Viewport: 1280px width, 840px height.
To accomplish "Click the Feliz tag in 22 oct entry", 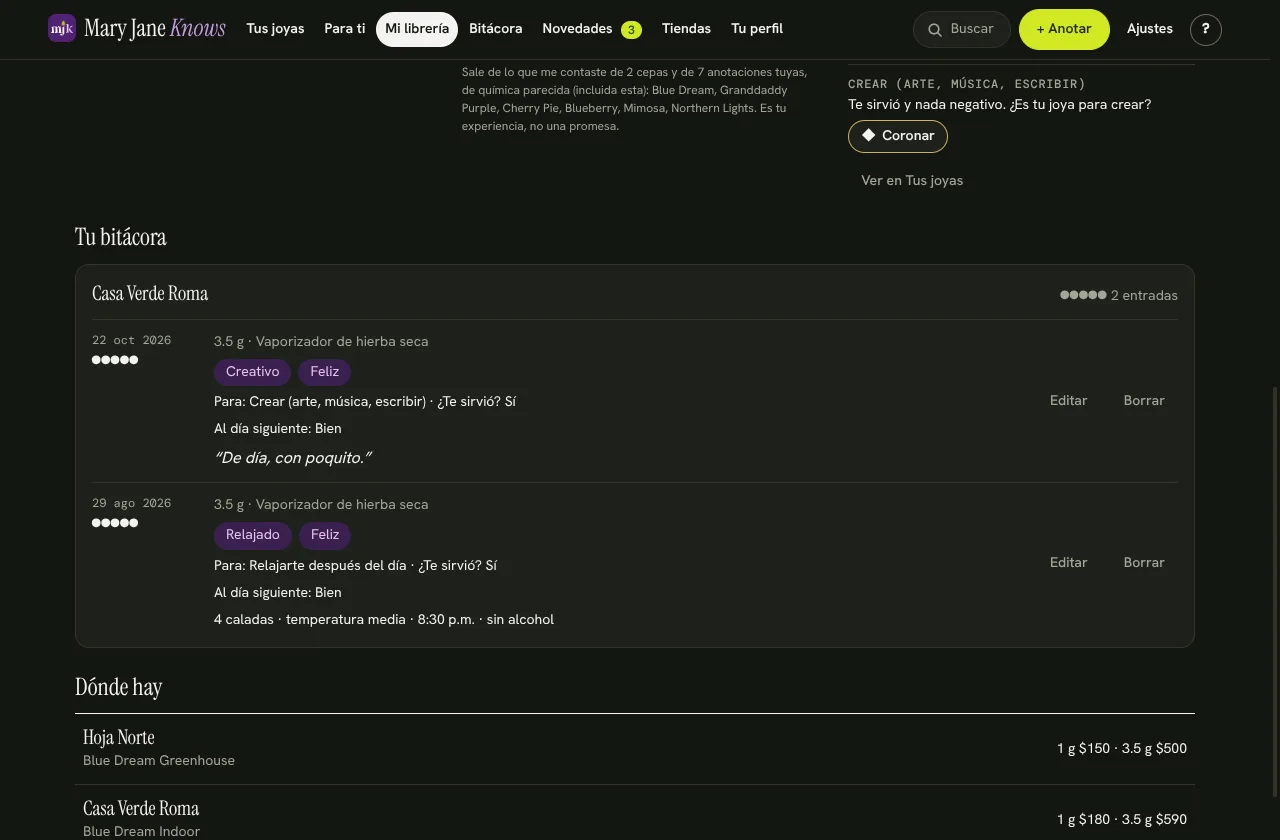I will pyautogui.click(x=325, y=372).
